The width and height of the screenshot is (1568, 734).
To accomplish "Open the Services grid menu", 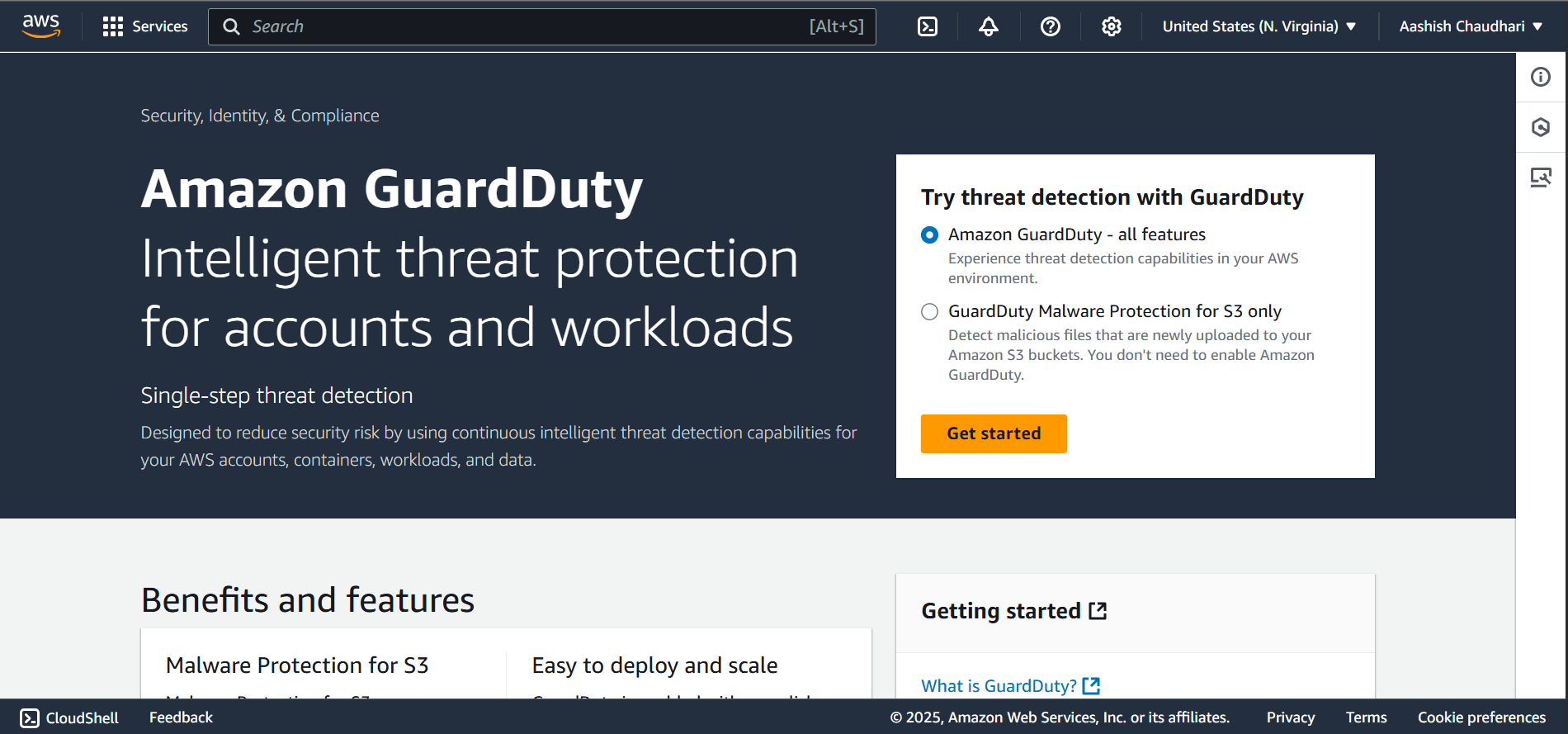I will click(145, 26).
